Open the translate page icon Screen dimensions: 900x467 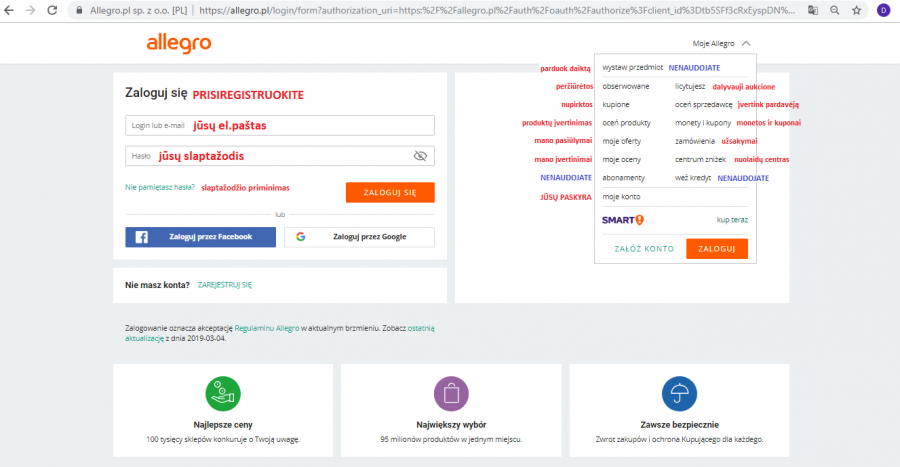point(813,10)
